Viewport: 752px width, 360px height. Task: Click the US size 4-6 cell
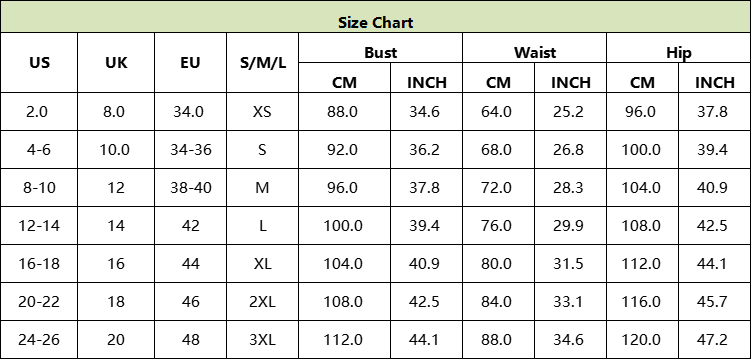[x=39, y=150]
